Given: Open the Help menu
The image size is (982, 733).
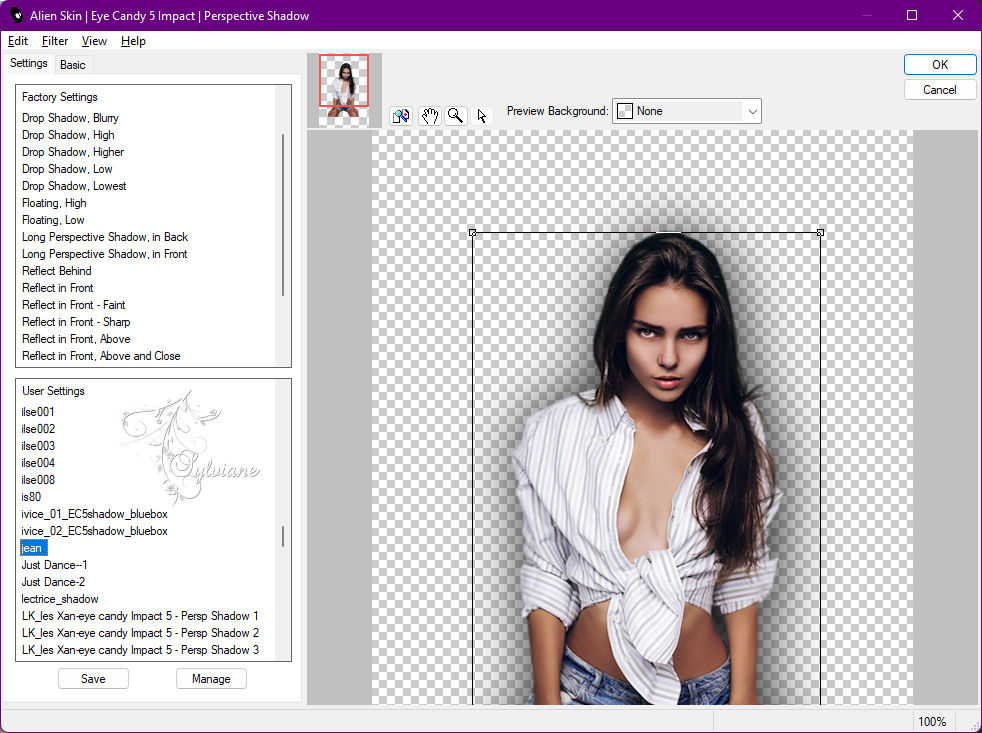Looking at the screenshot, I should [133, 41].
